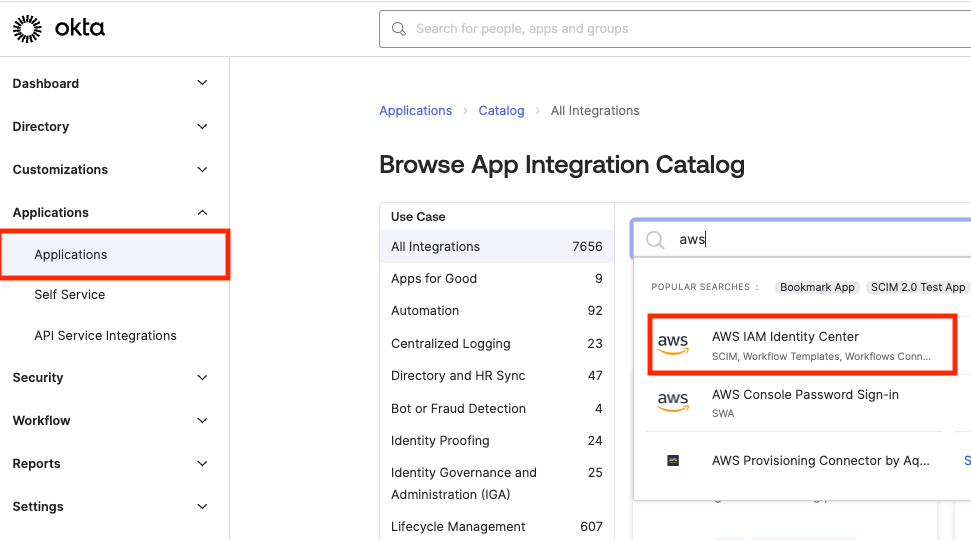Choose AWS IAM Identity Center result
This screenshot has width=971, height=540.
(802, 345)
